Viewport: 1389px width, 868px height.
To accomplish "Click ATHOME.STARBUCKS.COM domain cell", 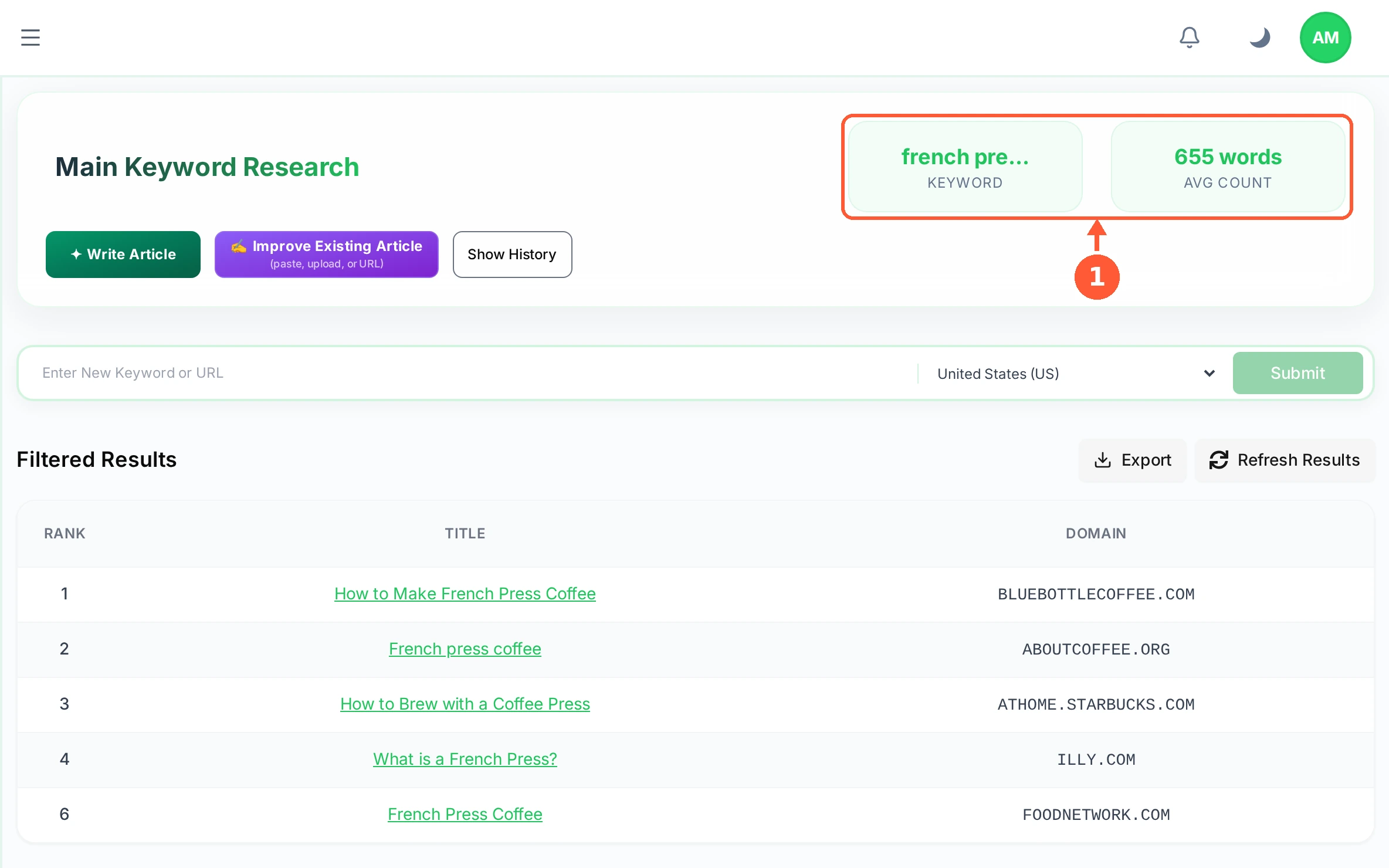I will coord(1096,704).
